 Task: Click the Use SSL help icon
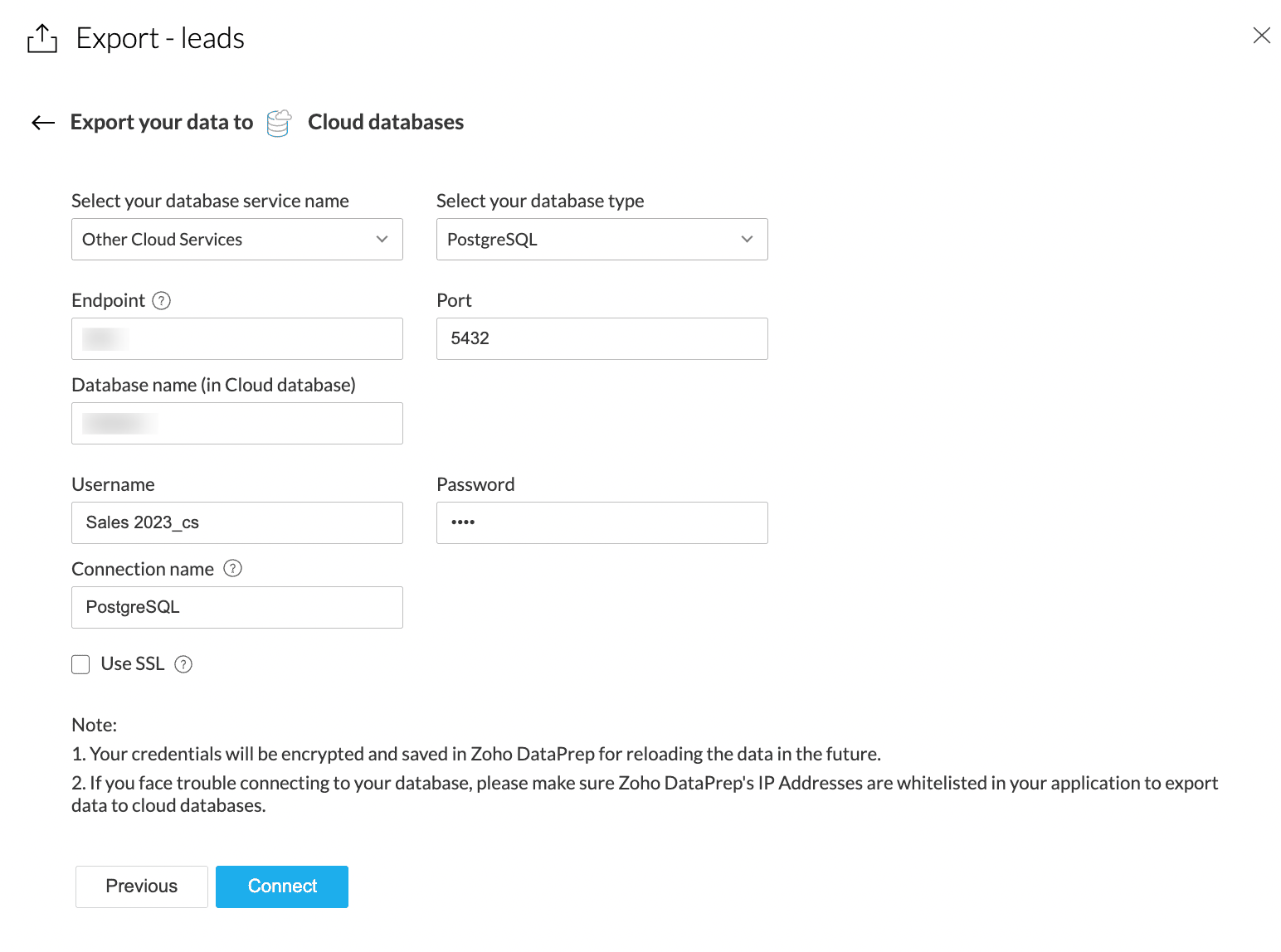pos(183,664)
